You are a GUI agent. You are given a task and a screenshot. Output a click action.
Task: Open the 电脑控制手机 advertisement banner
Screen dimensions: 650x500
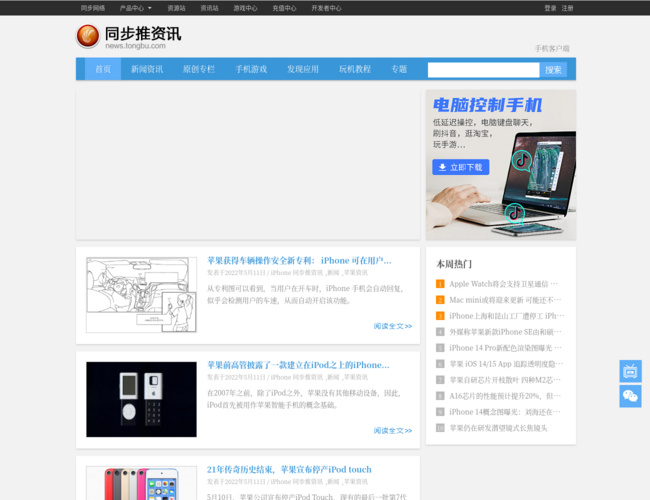point(501,165)
